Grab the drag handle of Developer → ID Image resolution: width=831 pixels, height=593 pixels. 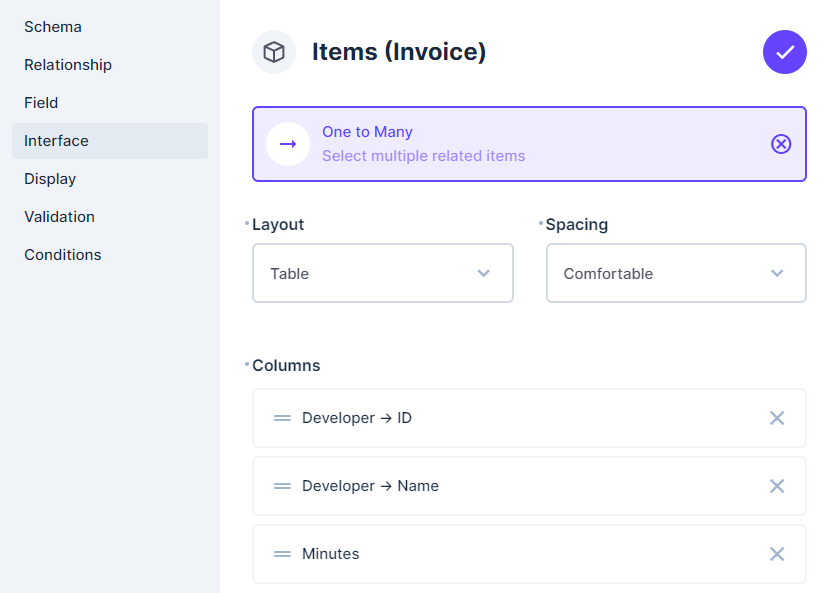[282, 418]
